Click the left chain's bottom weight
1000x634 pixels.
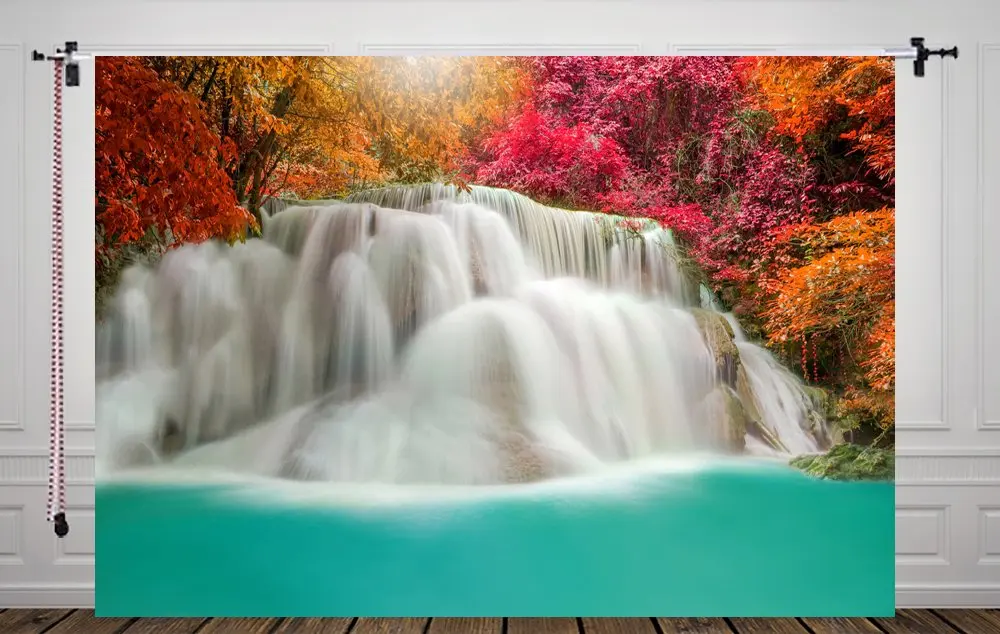click(x=62, y=525)
